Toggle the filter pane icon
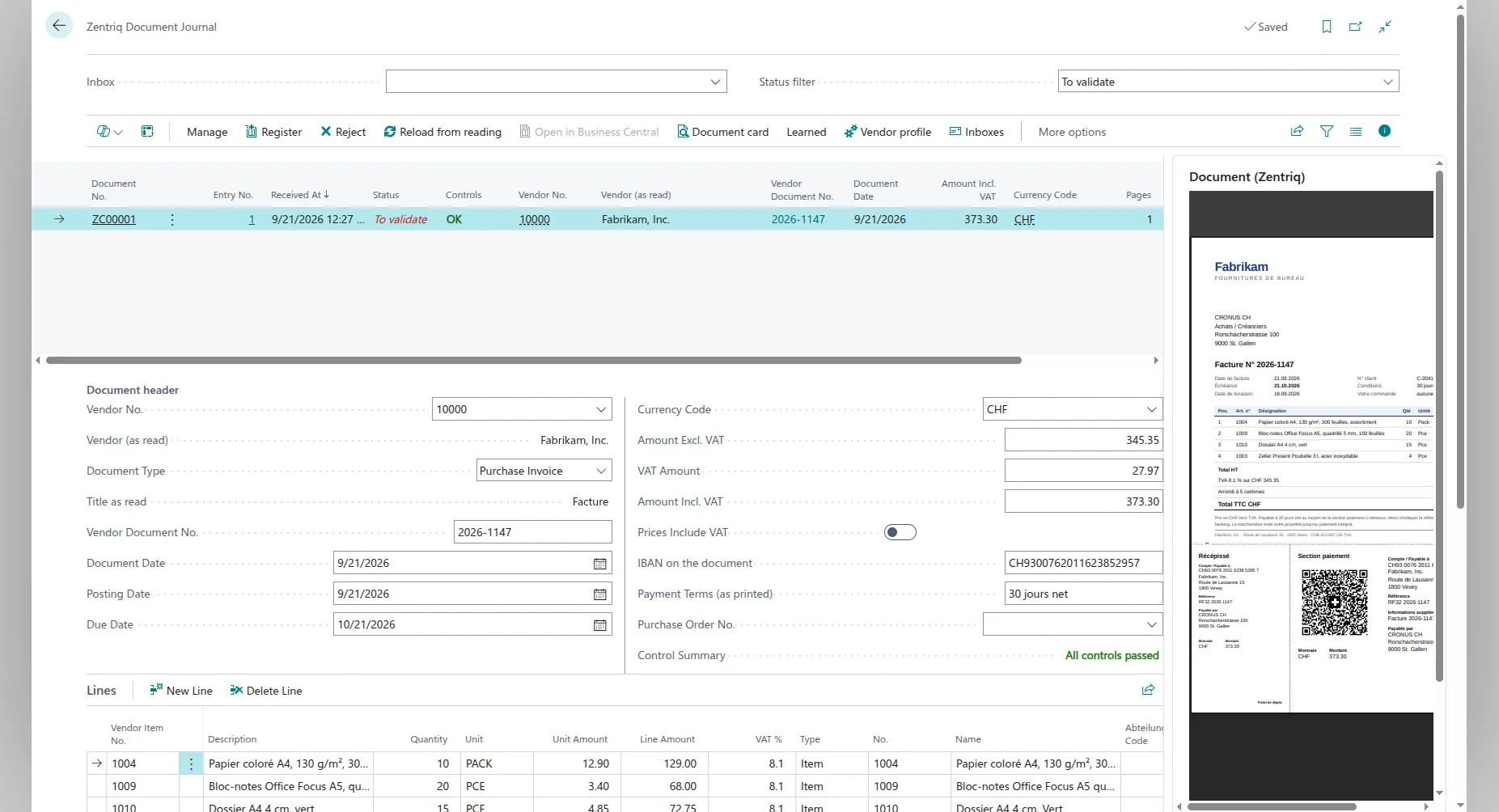This screenshot has height=812, width=1499. pyautogui.click(x=1327, y=131)
